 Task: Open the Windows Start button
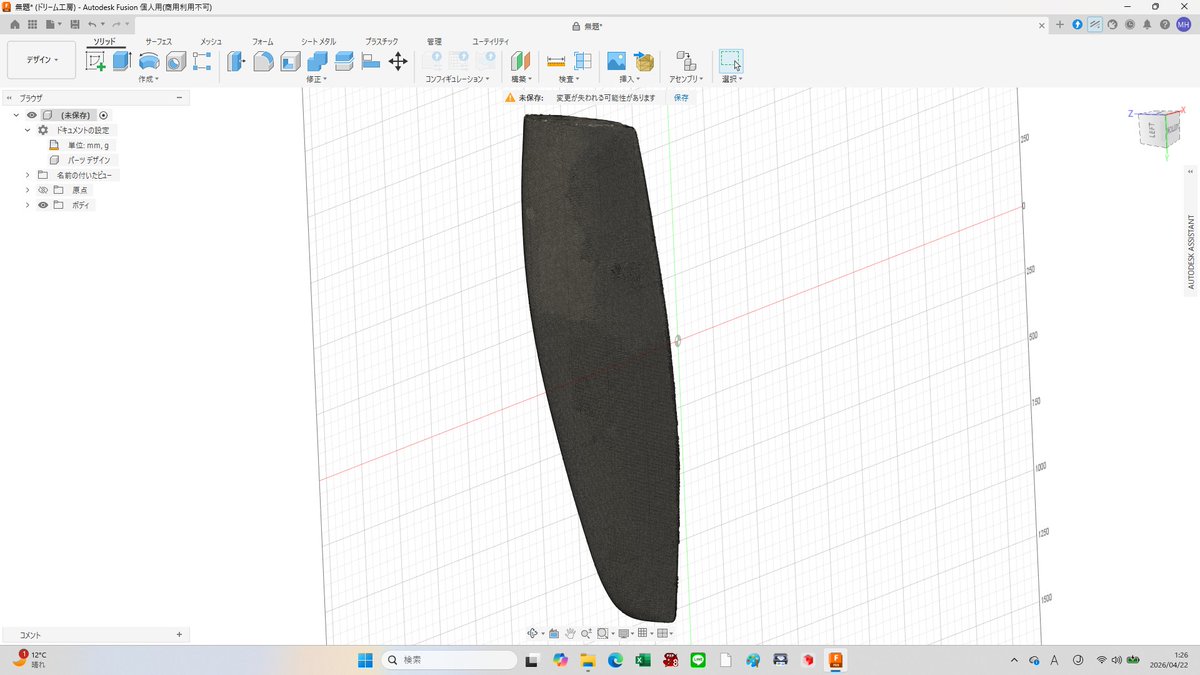pyautogui.click(x=365, y=660)
